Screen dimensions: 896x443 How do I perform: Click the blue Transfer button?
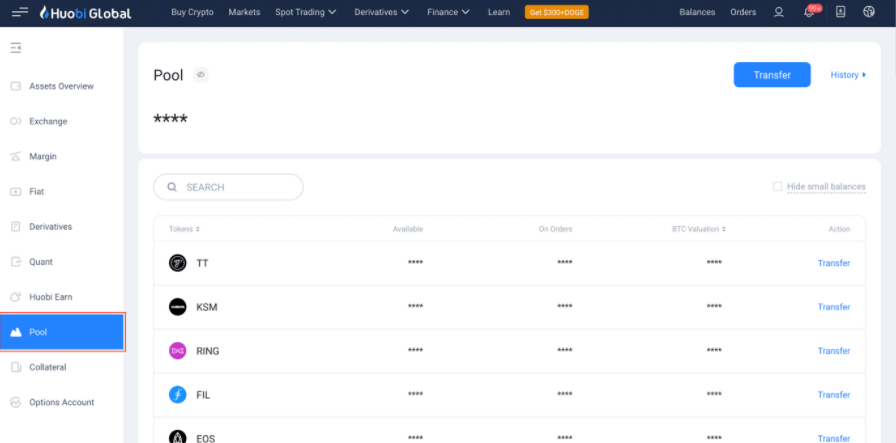[772, 75]
